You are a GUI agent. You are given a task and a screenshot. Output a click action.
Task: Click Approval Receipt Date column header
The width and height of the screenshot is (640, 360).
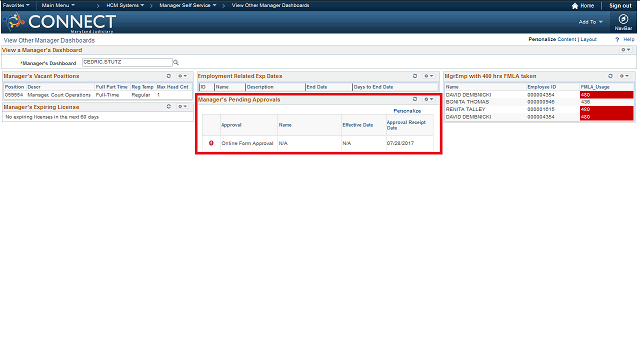[406, 125]
